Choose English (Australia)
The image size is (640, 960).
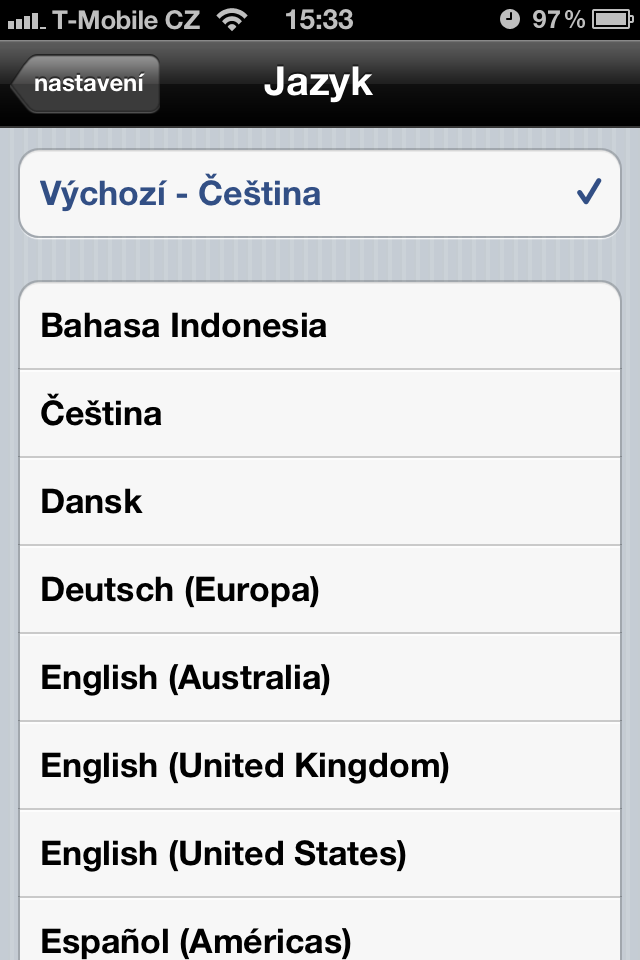185,678
